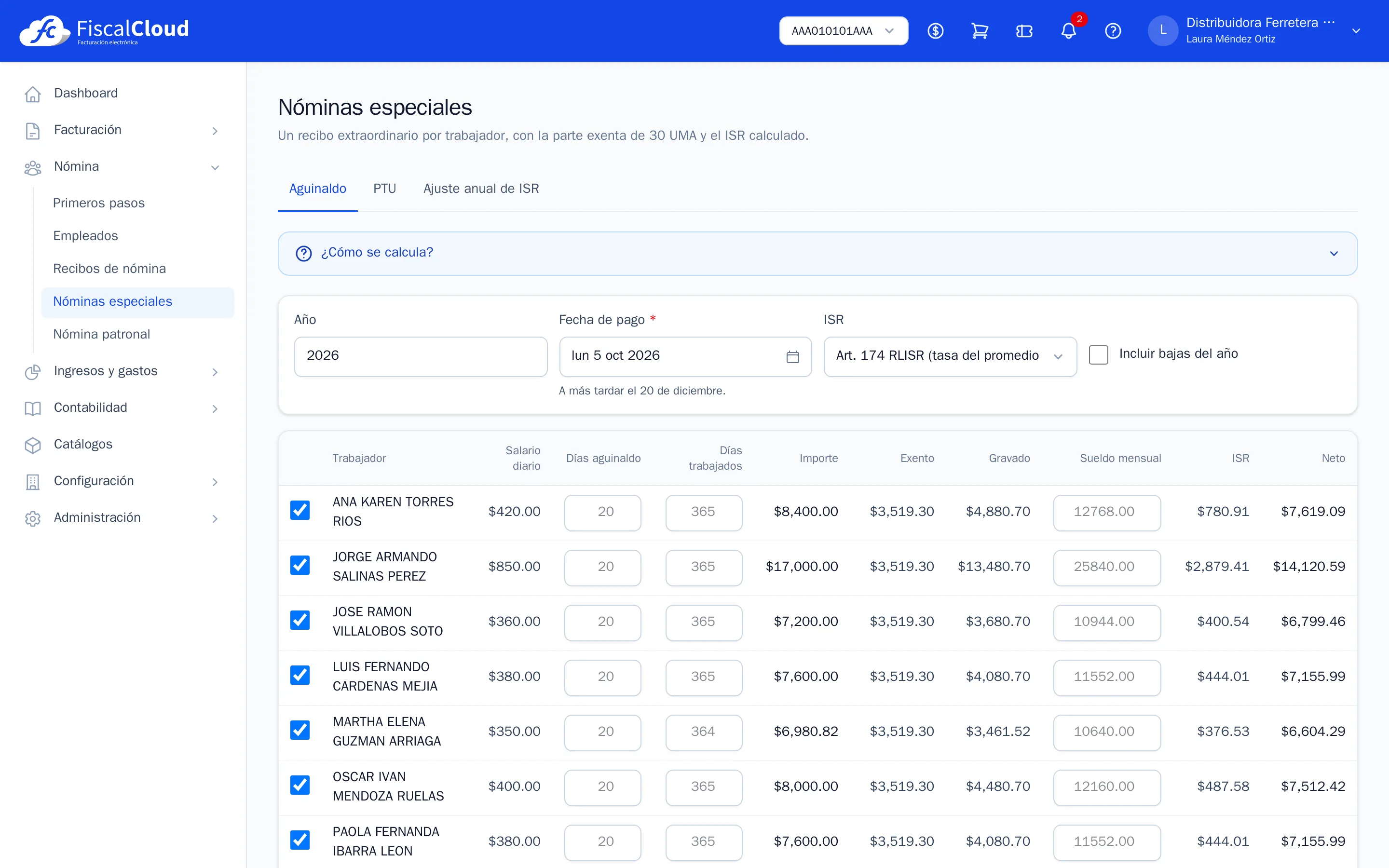Expand the Facturación menu chevron
The width and height of the screenshot is (1389, 868).
point(215,131)
